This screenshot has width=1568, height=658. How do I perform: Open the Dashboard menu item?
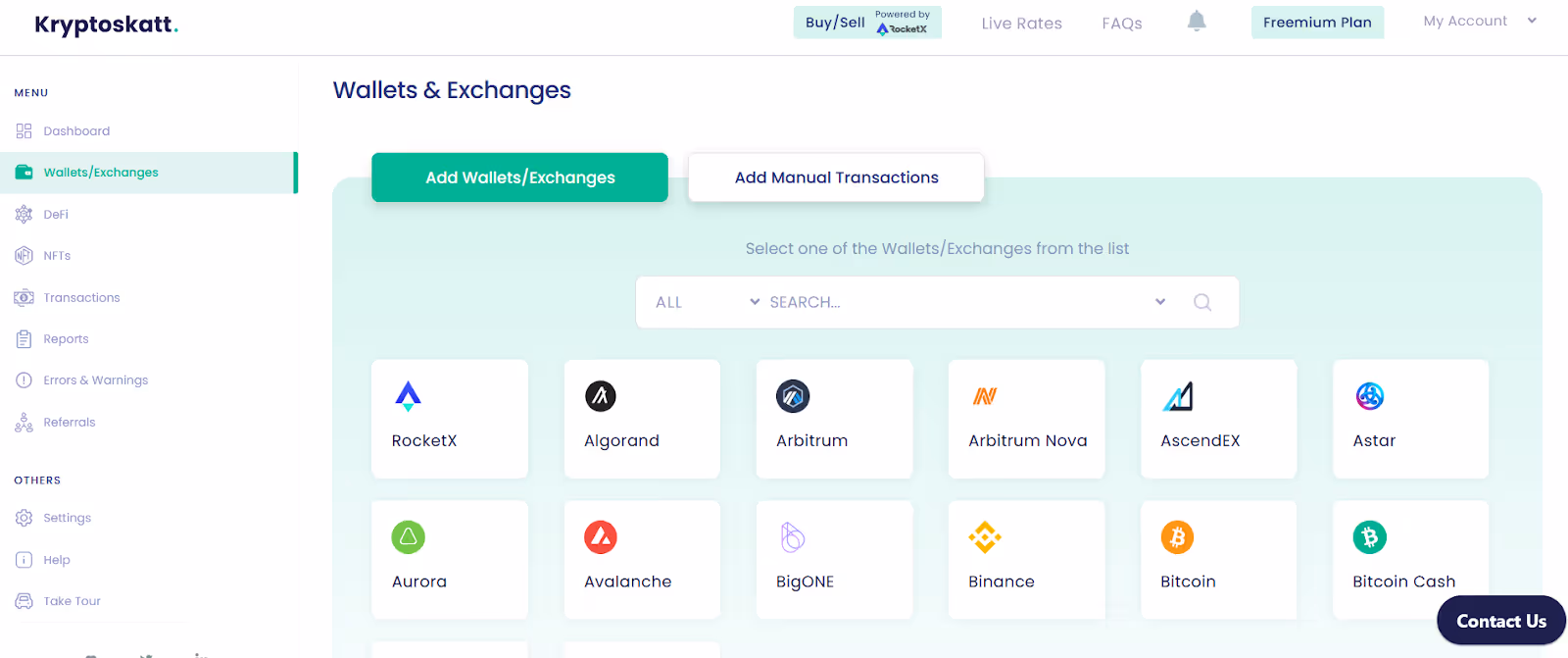tap(76, 130)
